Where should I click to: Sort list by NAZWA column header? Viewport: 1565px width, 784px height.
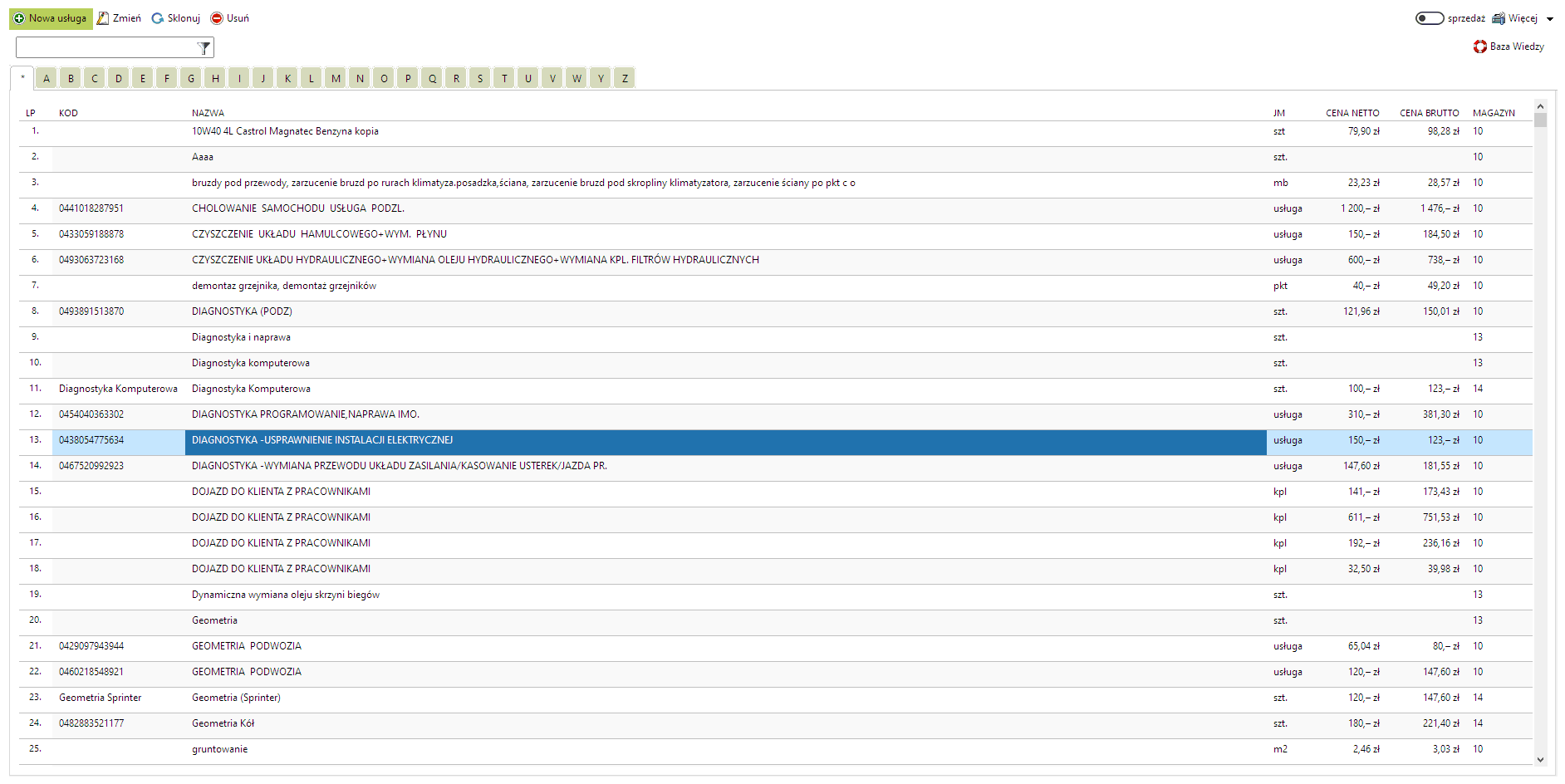pyautogui.click(x=208, y=113)
